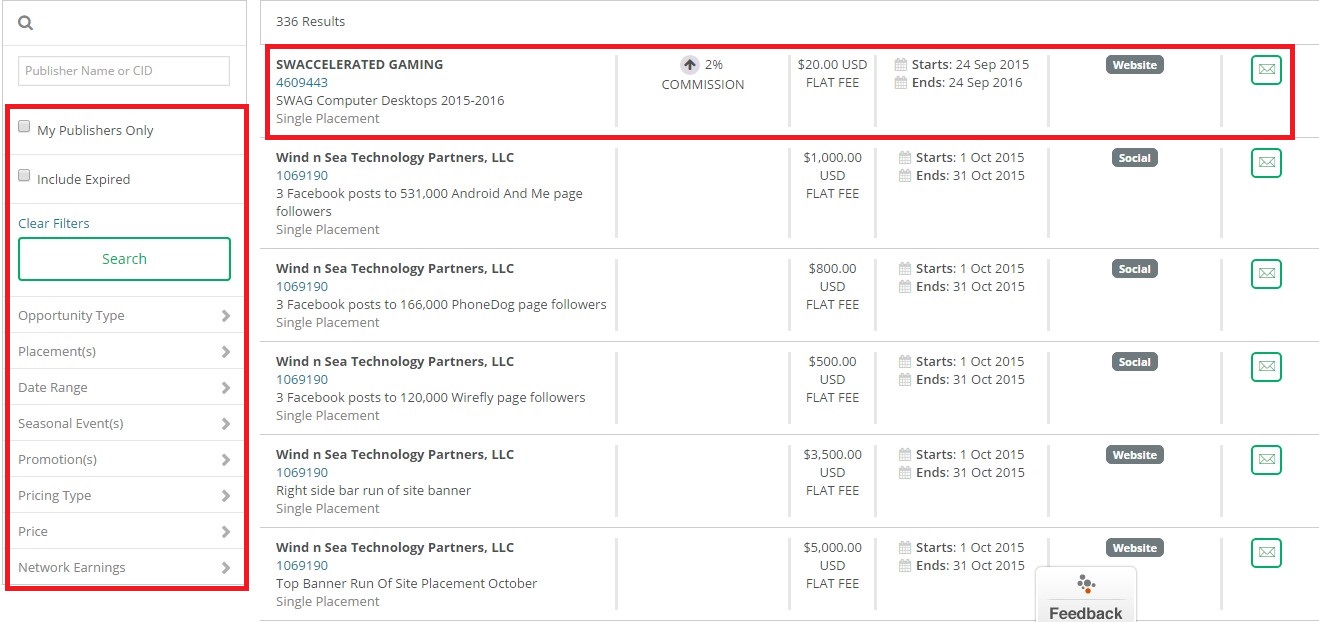The width and height of the screenshot is (1319, 622).
Task: Click Top Banner Run Of Site Placement October
Action: coord(407,583)
